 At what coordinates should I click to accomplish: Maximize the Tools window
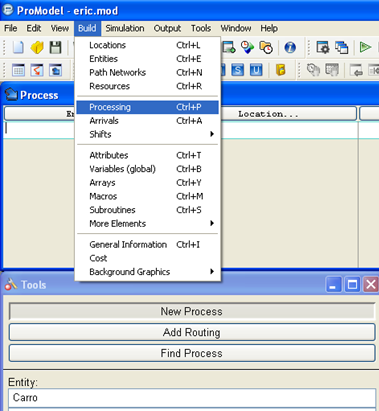(x=352, y=285)
